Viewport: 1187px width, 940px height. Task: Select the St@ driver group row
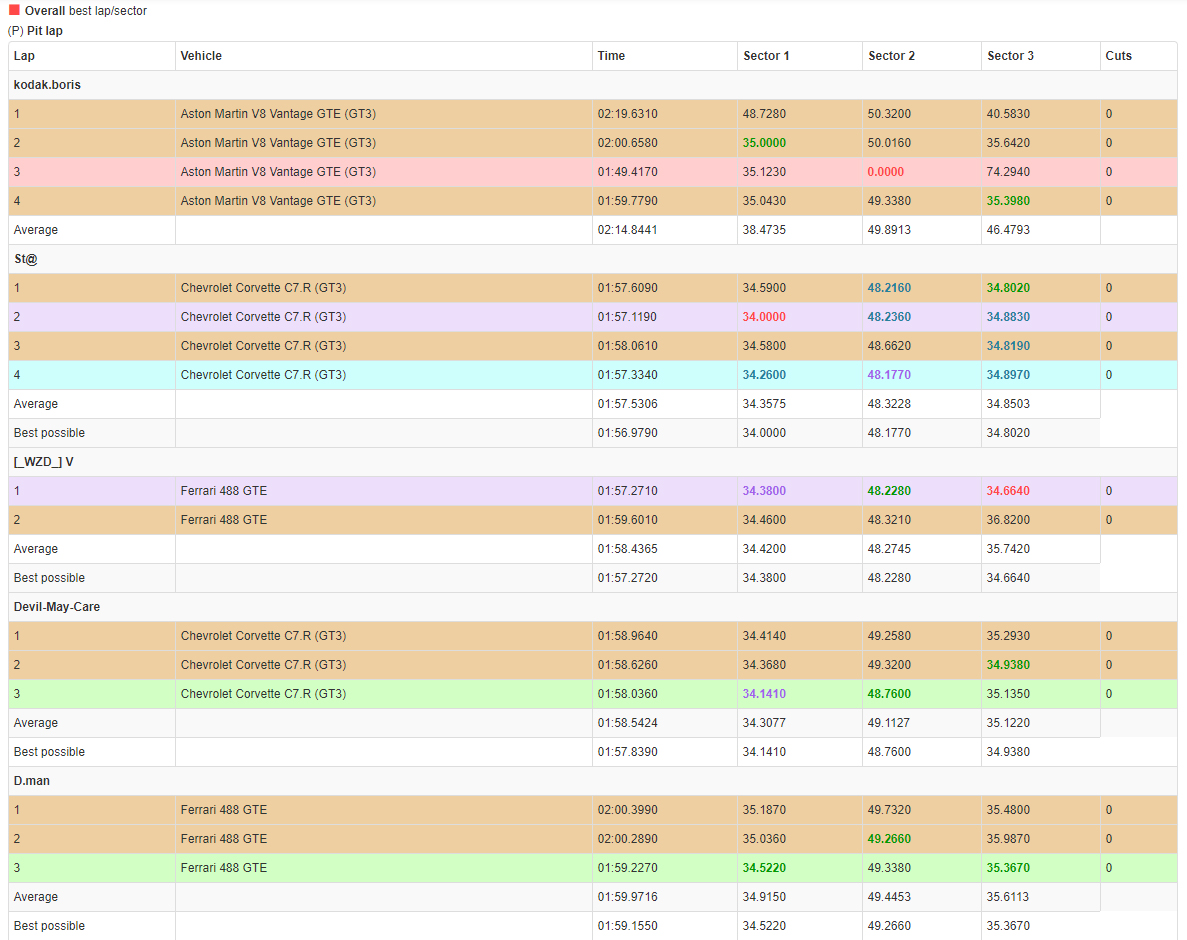(x=593, y=259)
